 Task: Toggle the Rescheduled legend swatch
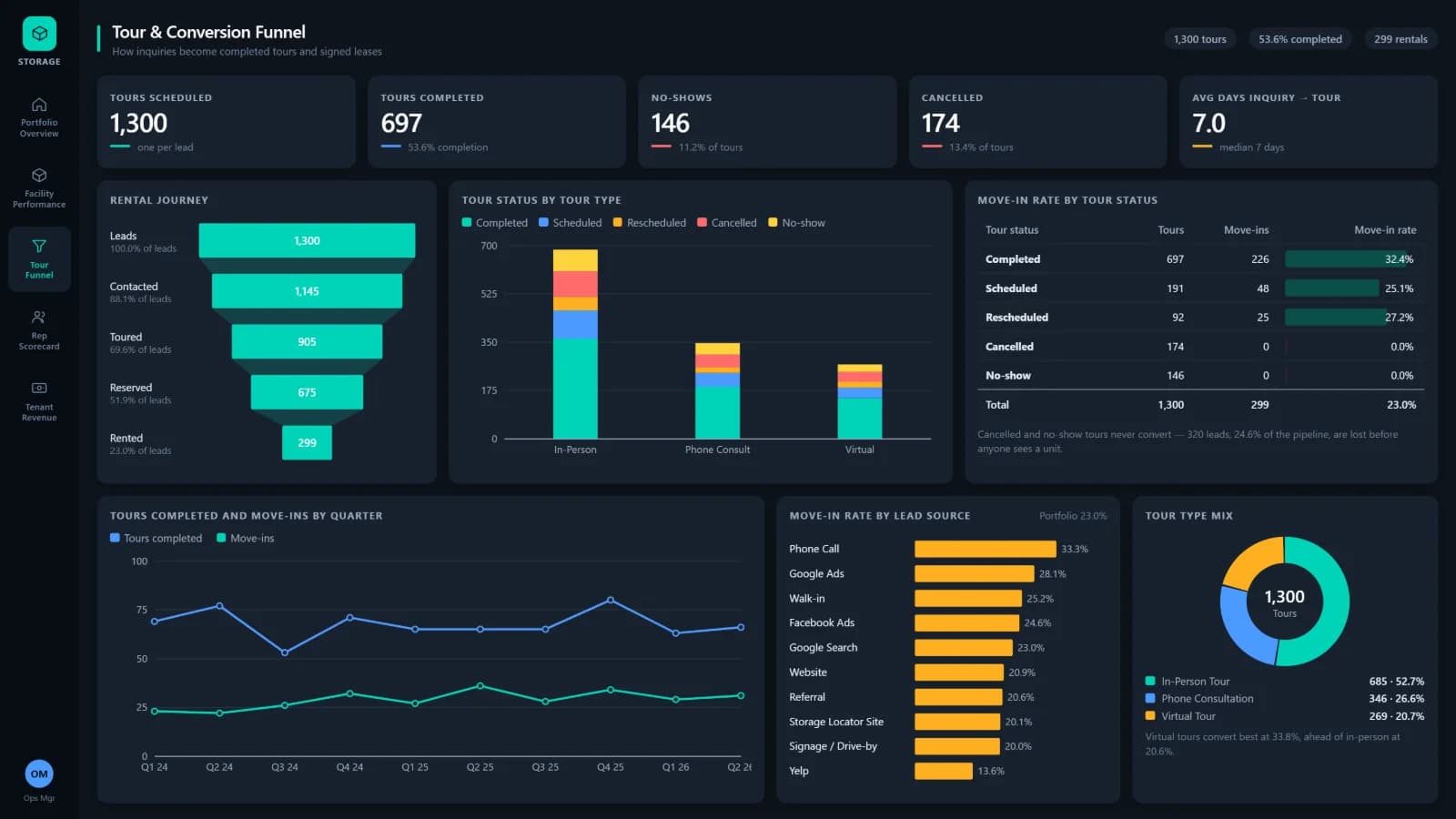click(x=618, y=223)
